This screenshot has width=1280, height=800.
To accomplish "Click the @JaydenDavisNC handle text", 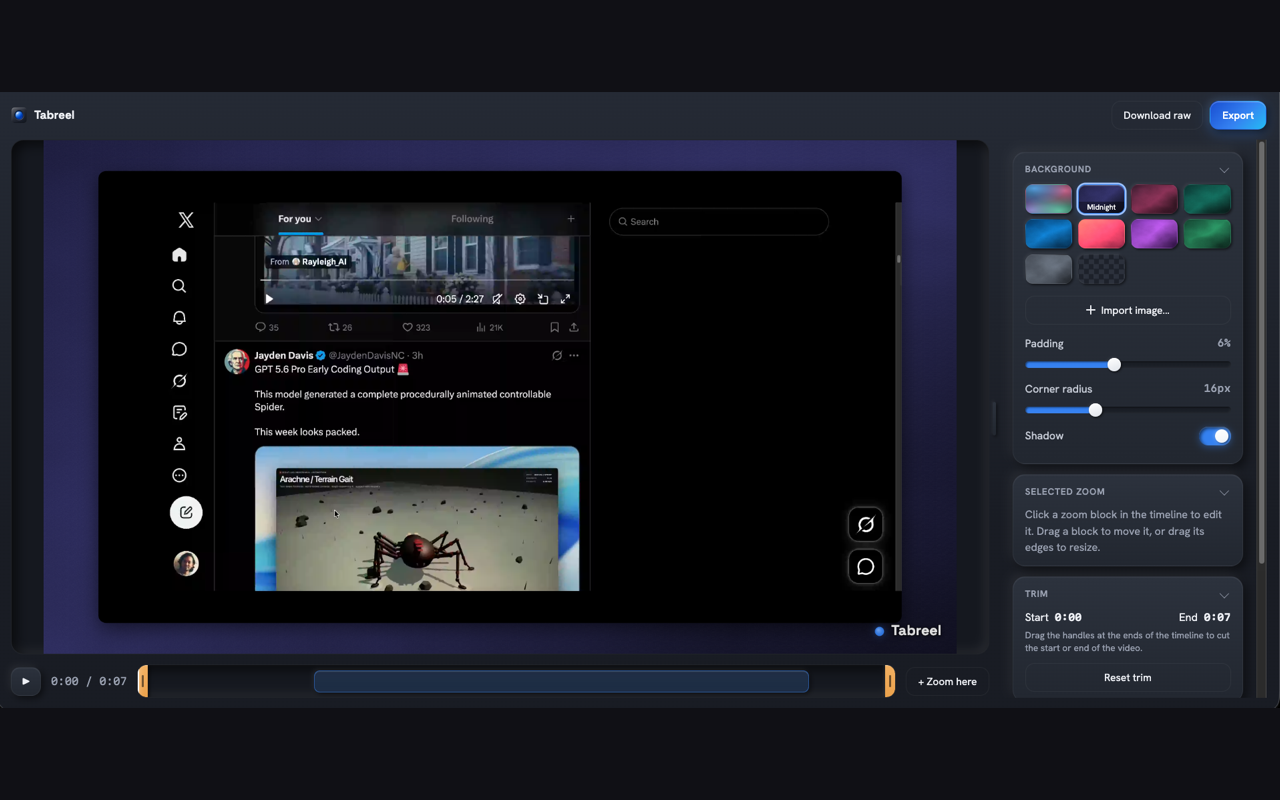I will [x=368, y=355].
